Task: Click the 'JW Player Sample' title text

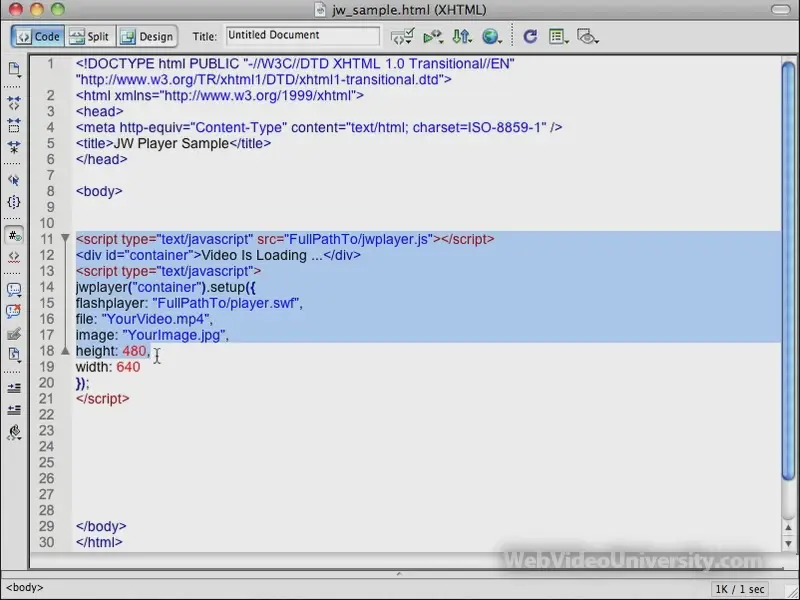Action: coord(171,143)
